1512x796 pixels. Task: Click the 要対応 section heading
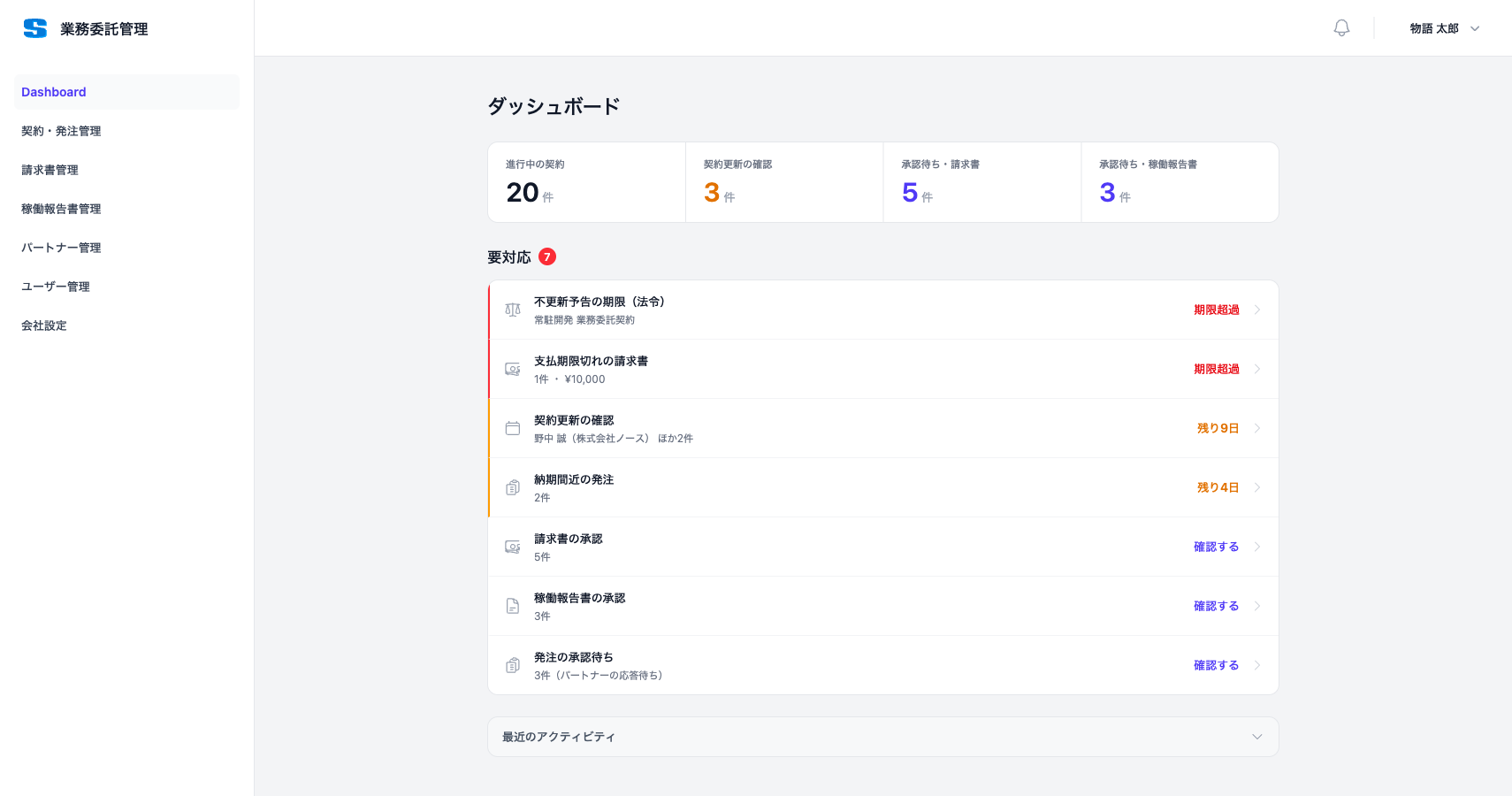[x=509, y=257]
